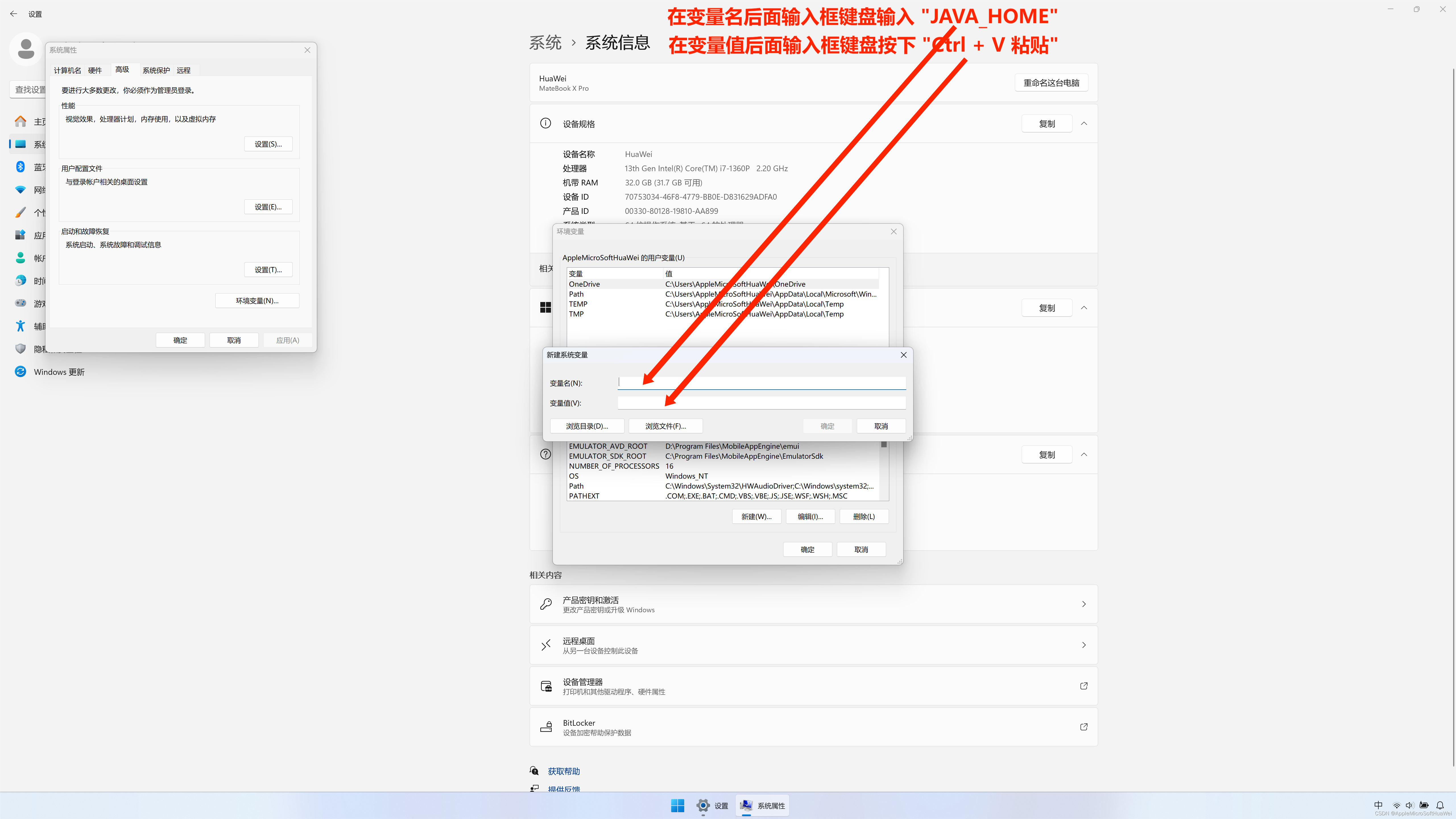Collapse the 设备规格 section
Screen dimensions: 1456x819
coord(1083,123)
